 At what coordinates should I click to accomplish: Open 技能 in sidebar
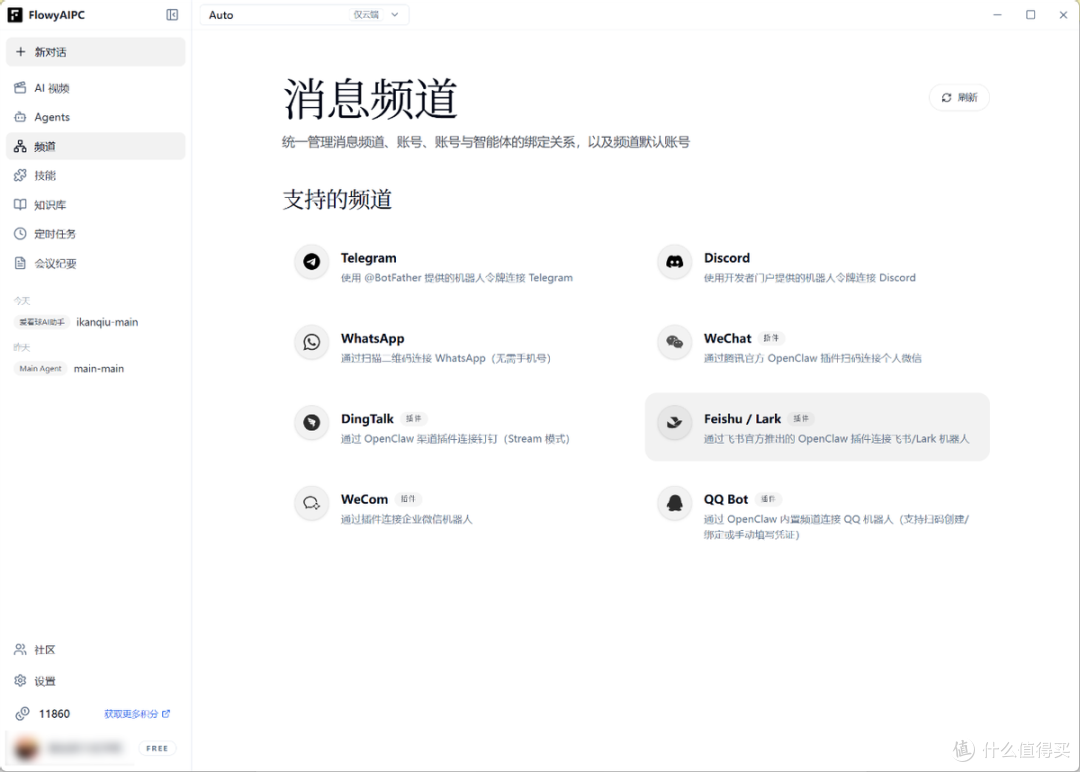click(x=96, y=176)
